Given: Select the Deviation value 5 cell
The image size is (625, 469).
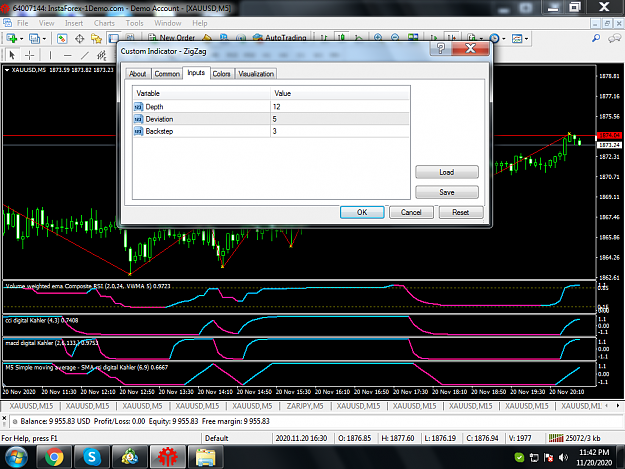Looking at the screenshot, I should [340, 119].
